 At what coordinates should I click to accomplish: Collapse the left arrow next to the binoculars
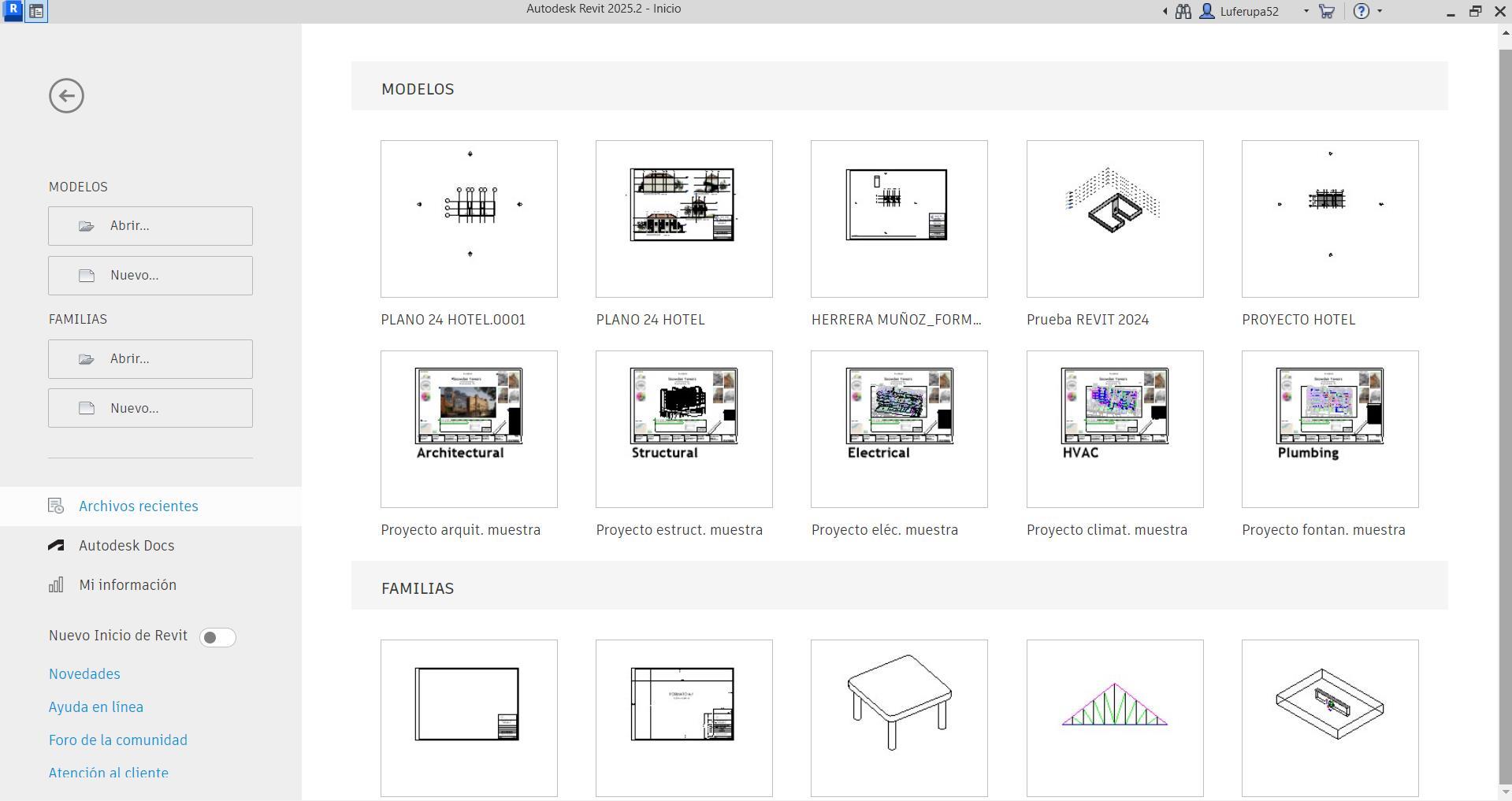(1165, 11)
